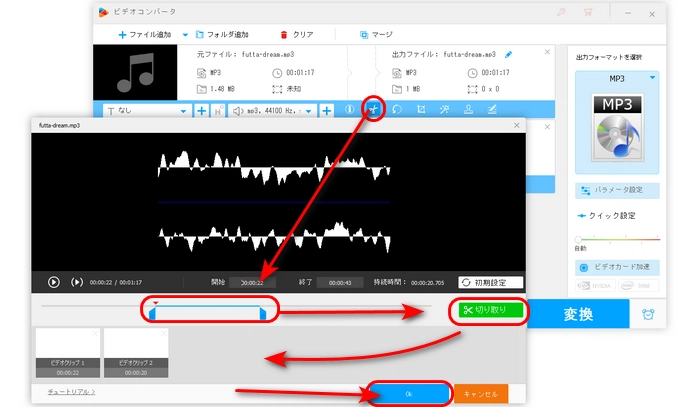Screen dimensions: 700x407
Task: Click パラメータ設定 button
Action: 617,190
